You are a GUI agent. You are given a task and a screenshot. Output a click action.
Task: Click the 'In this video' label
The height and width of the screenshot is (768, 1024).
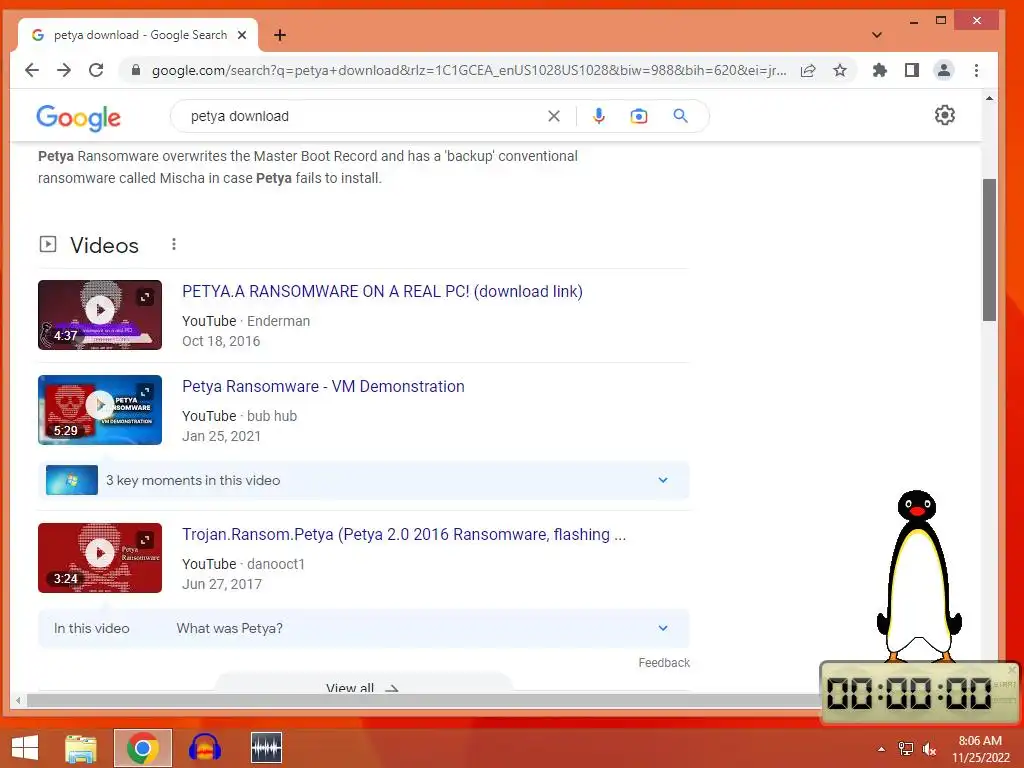[91, 628]
